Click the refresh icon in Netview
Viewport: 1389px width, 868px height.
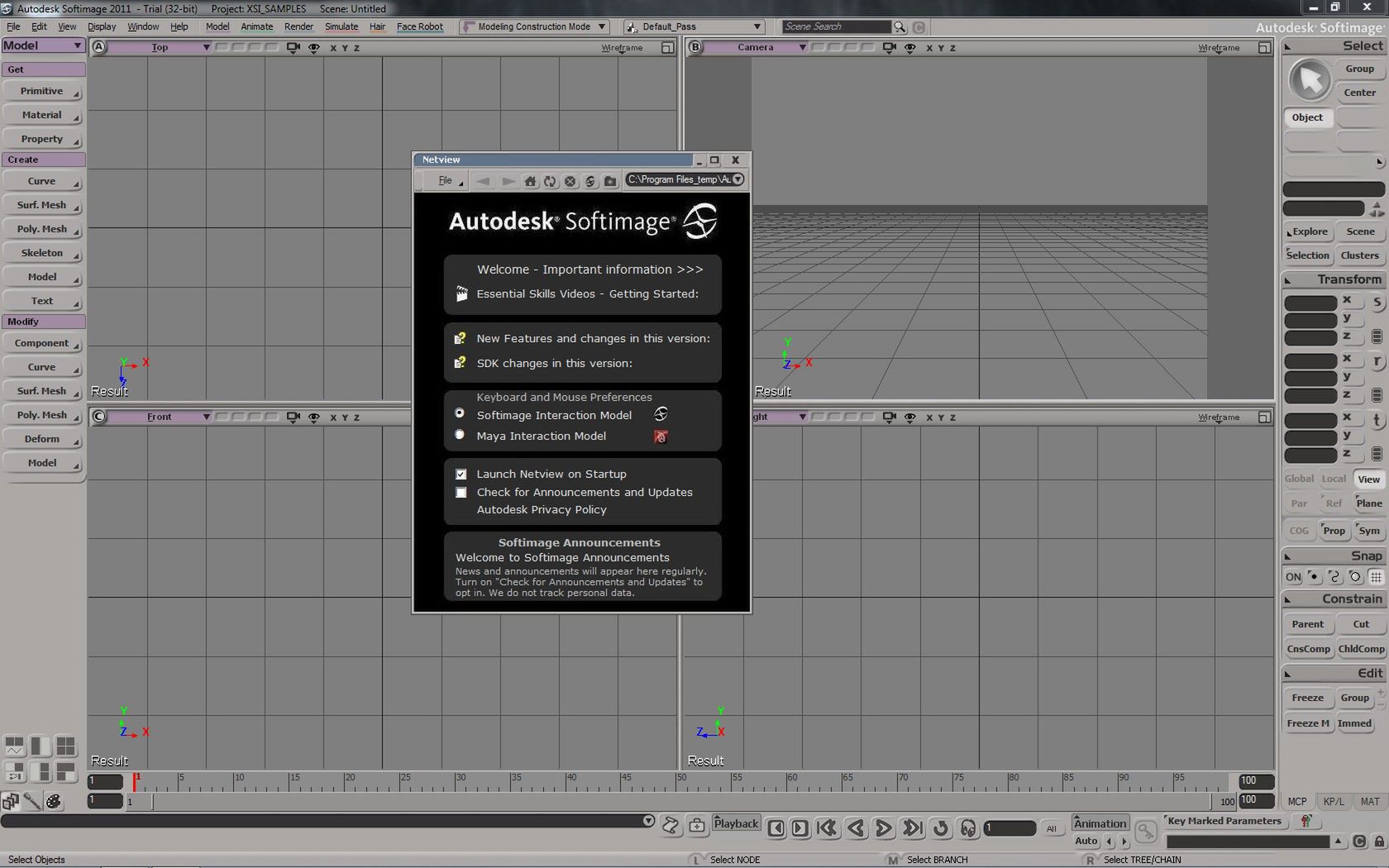pos(550,180)
